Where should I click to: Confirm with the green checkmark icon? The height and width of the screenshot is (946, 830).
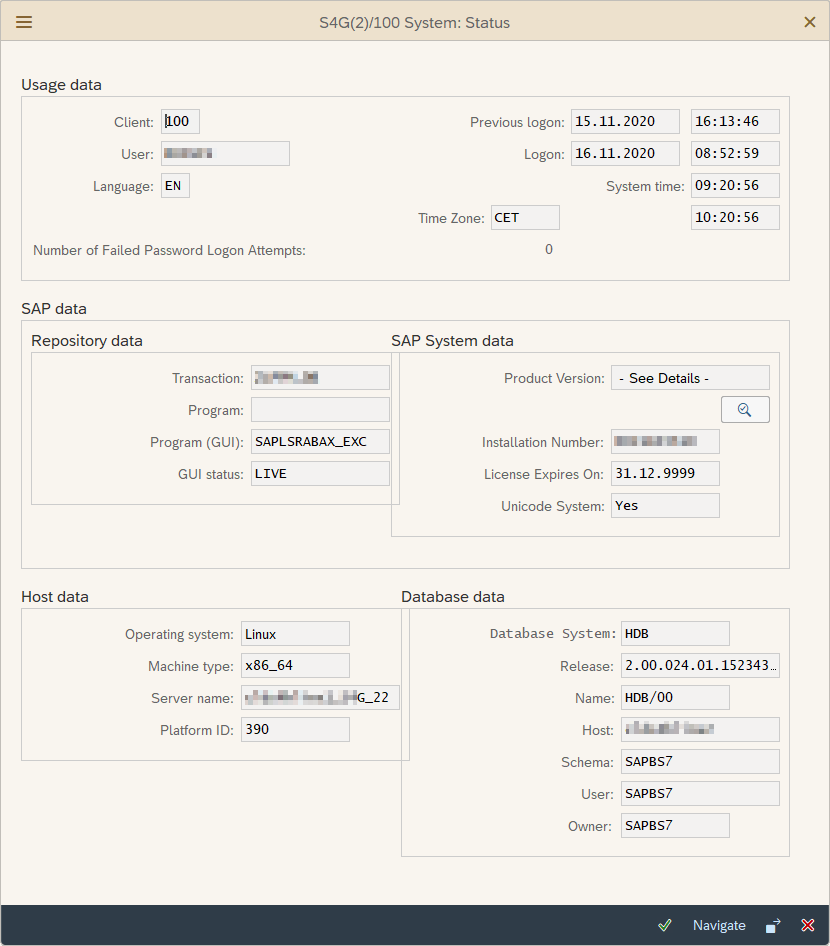[x=665, y=925]
